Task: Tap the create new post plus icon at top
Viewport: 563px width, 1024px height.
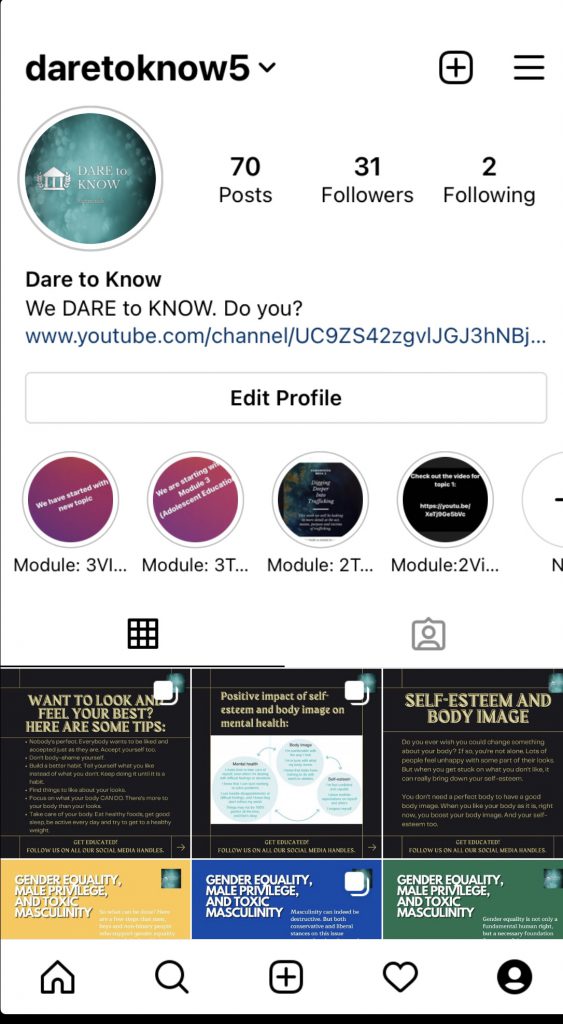Action: point(455,67)
